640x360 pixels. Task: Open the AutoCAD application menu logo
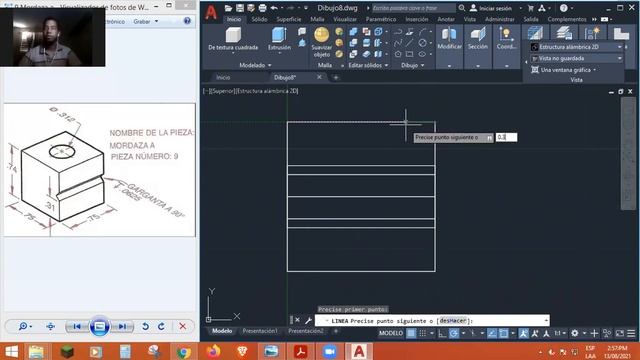[x=211, y=12]
